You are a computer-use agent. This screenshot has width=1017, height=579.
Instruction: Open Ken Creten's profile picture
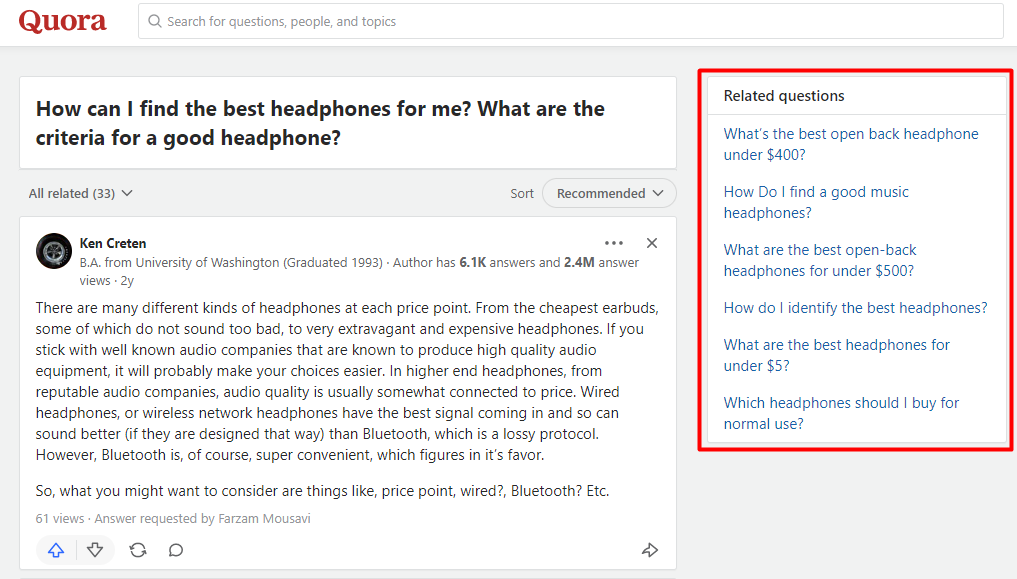click(54, 251)
